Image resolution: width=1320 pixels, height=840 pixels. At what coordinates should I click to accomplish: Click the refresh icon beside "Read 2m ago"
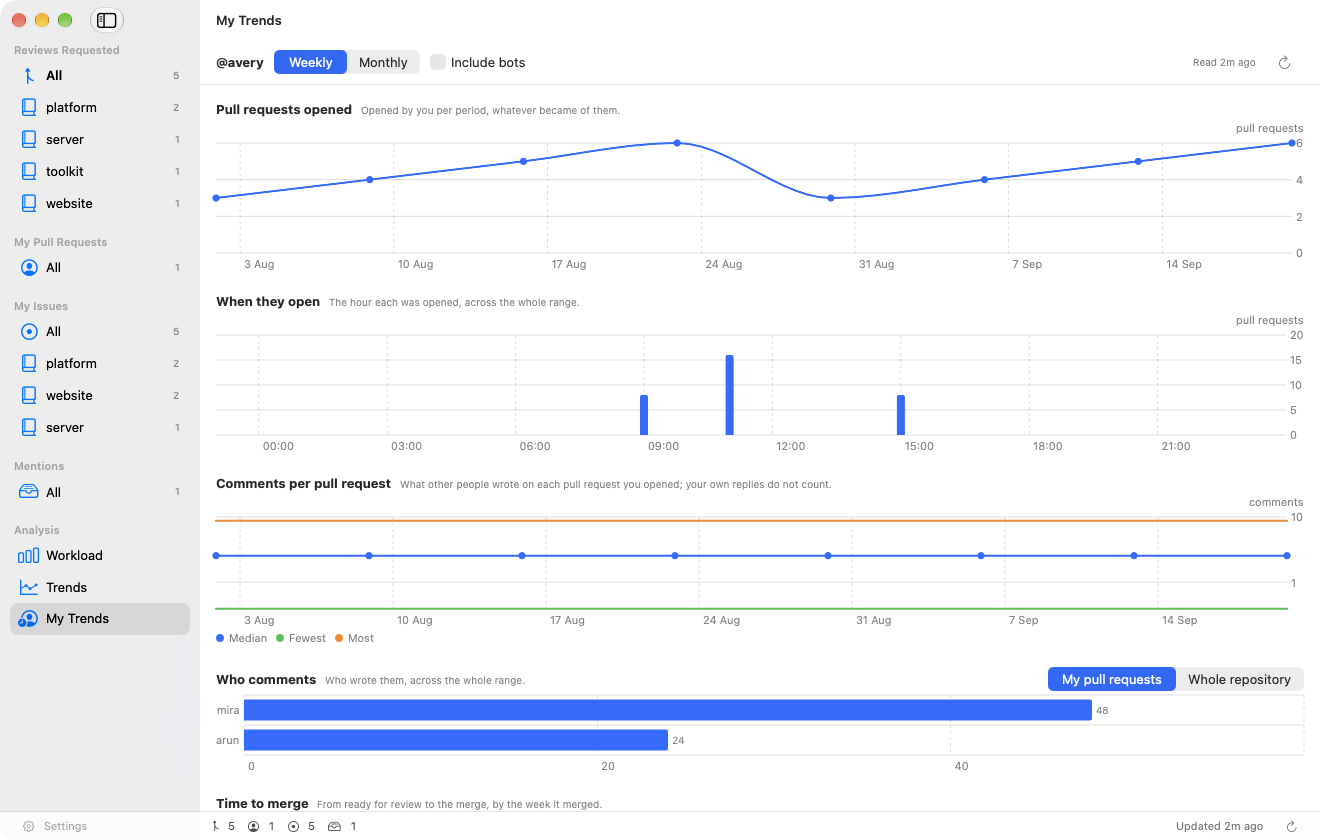point(1285,63)
